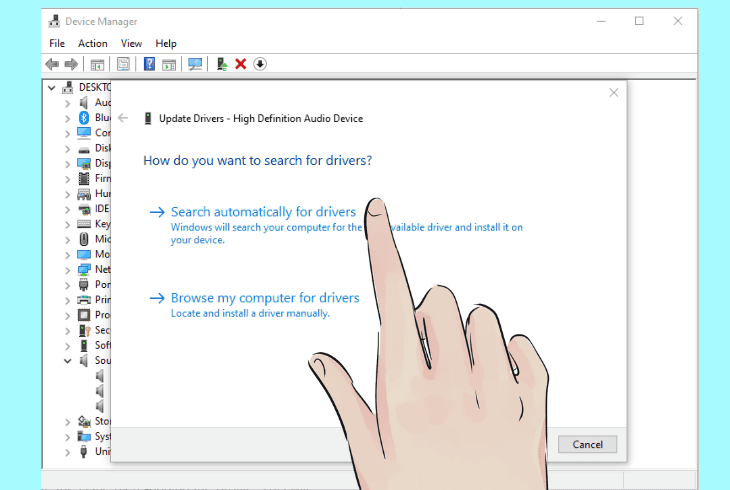Open the Action menu
Image resolution: width=730 pixels, height=490 pixels.
click(x=93, y=43)
